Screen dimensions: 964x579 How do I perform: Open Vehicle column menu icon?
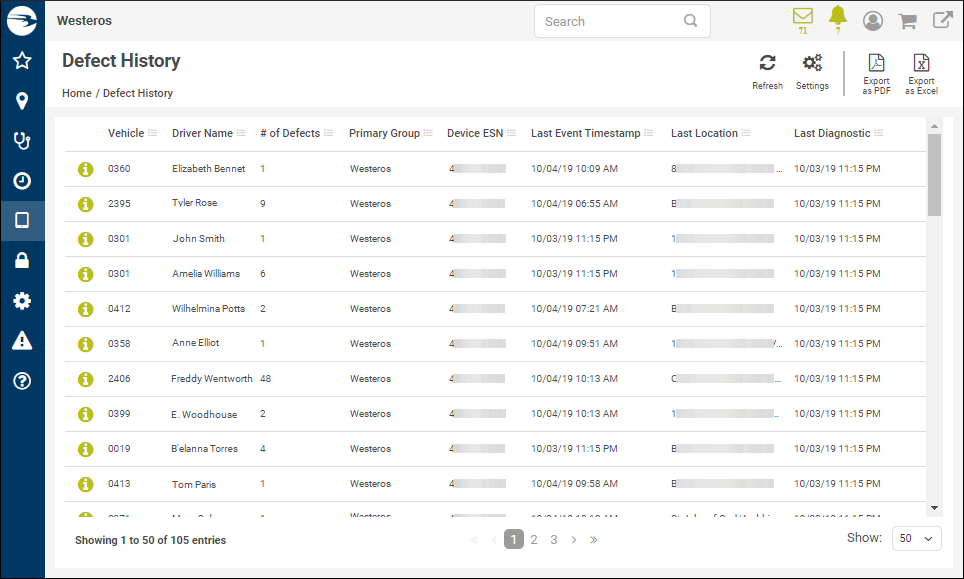point(152,133)
